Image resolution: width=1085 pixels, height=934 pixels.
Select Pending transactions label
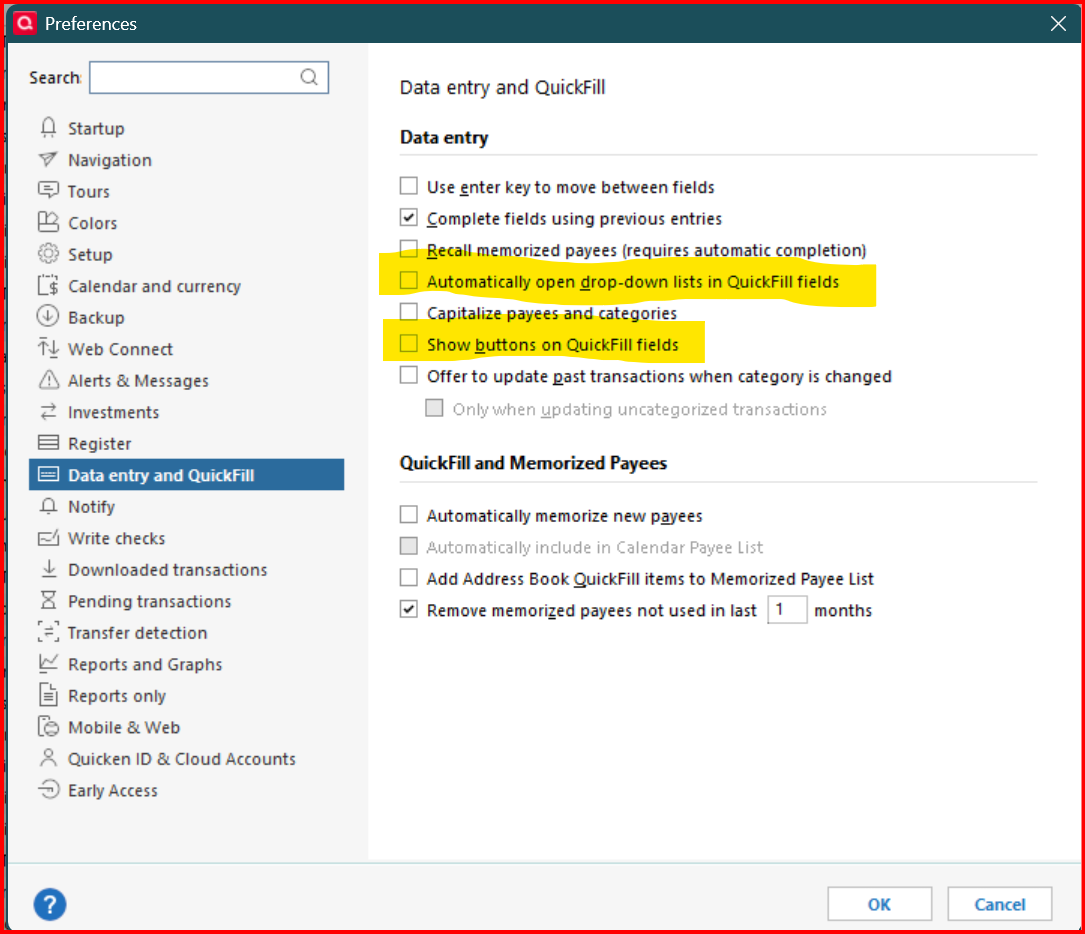point(149,601)
